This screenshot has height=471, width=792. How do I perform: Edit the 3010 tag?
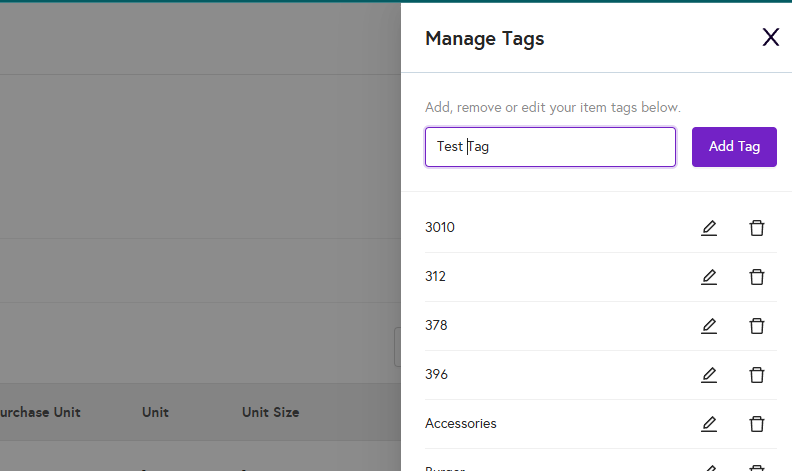[x=709, y=228]
